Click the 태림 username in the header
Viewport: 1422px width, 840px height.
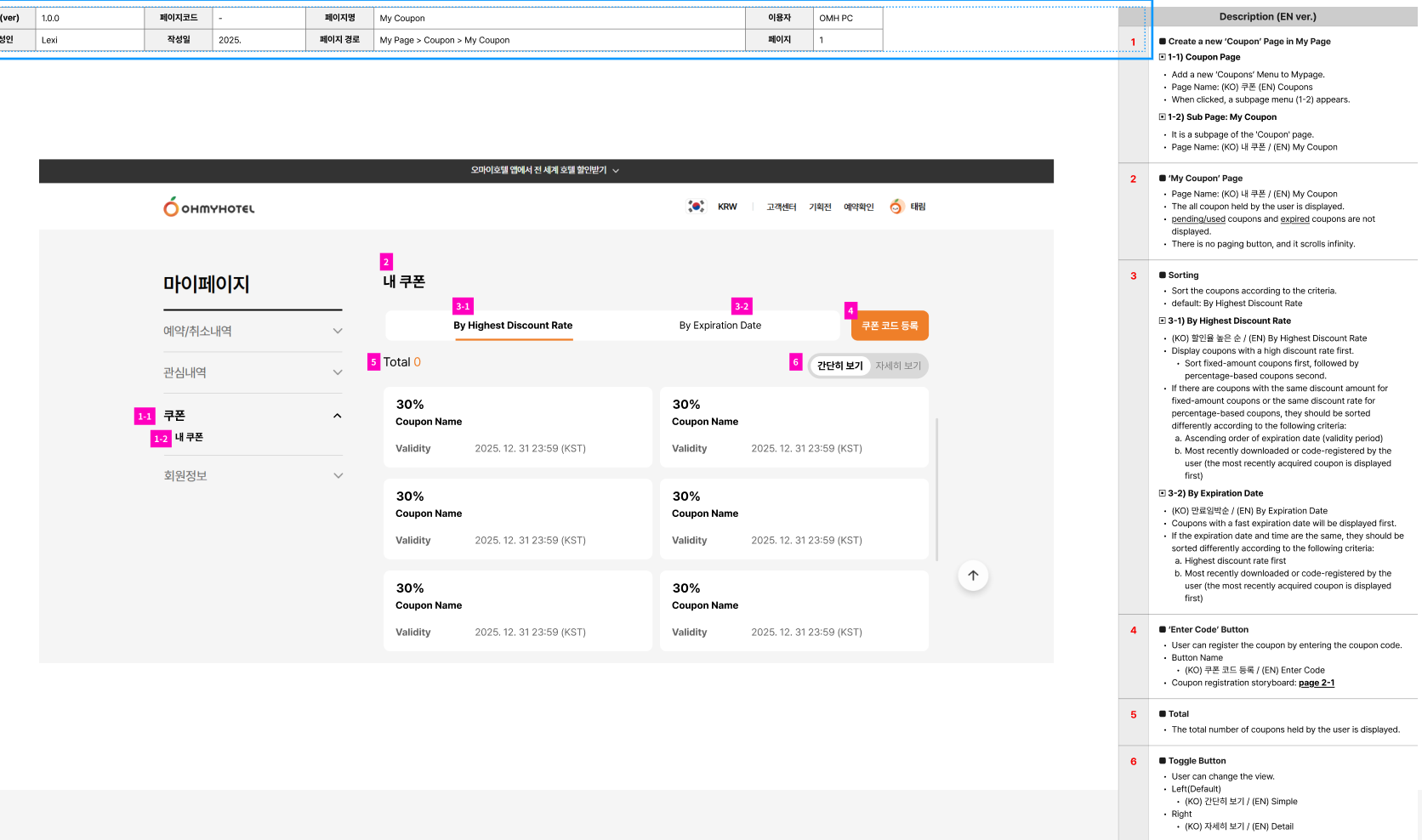[x=918, y=207]
